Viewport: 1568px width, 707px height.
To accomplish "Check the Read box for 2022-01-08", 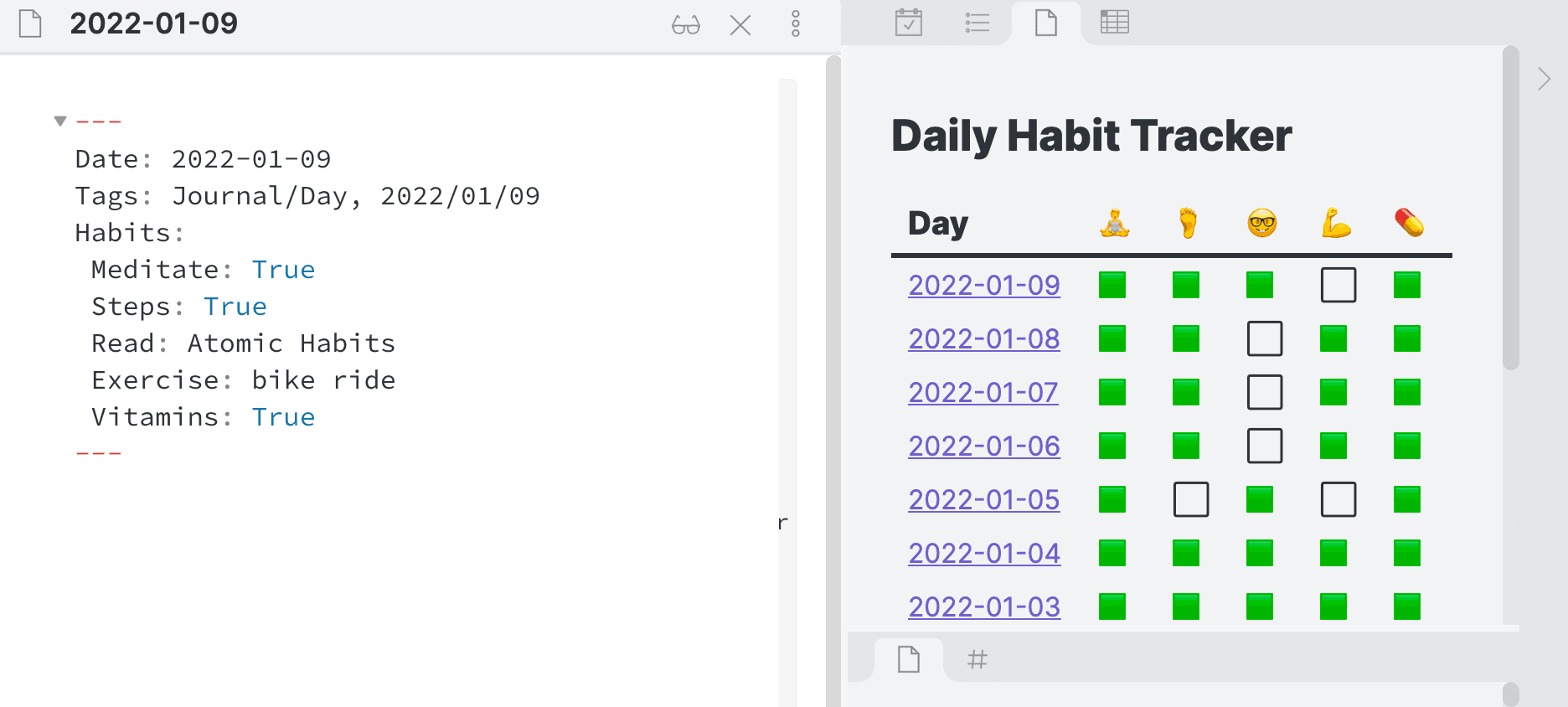I will point(1265,338).
